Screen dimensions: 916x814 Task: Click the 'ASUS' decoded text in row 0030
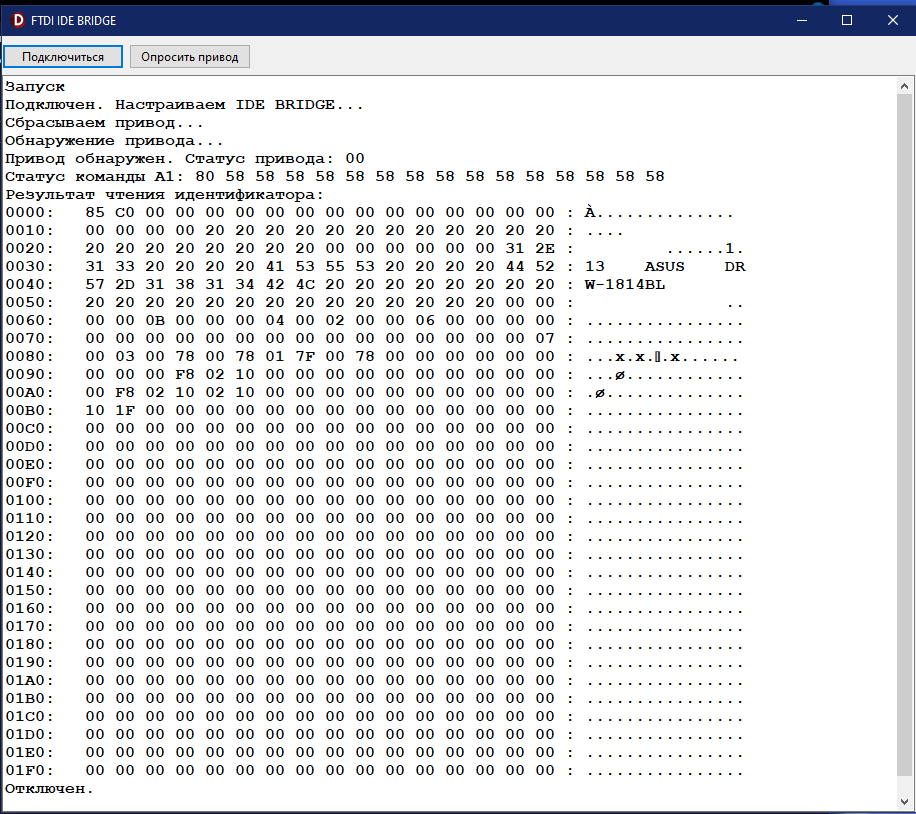coord(664,267)
